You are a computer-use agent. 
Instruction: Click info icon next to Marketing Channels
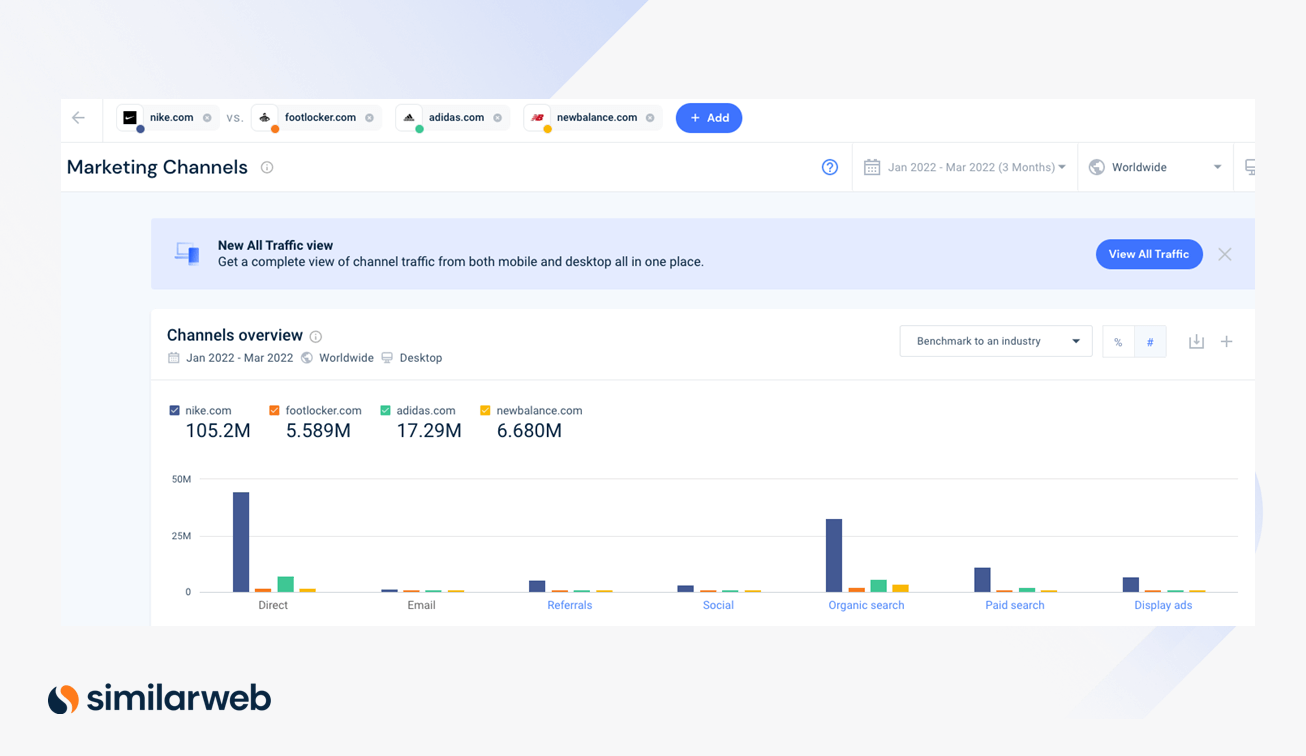(x=267, y=168)
